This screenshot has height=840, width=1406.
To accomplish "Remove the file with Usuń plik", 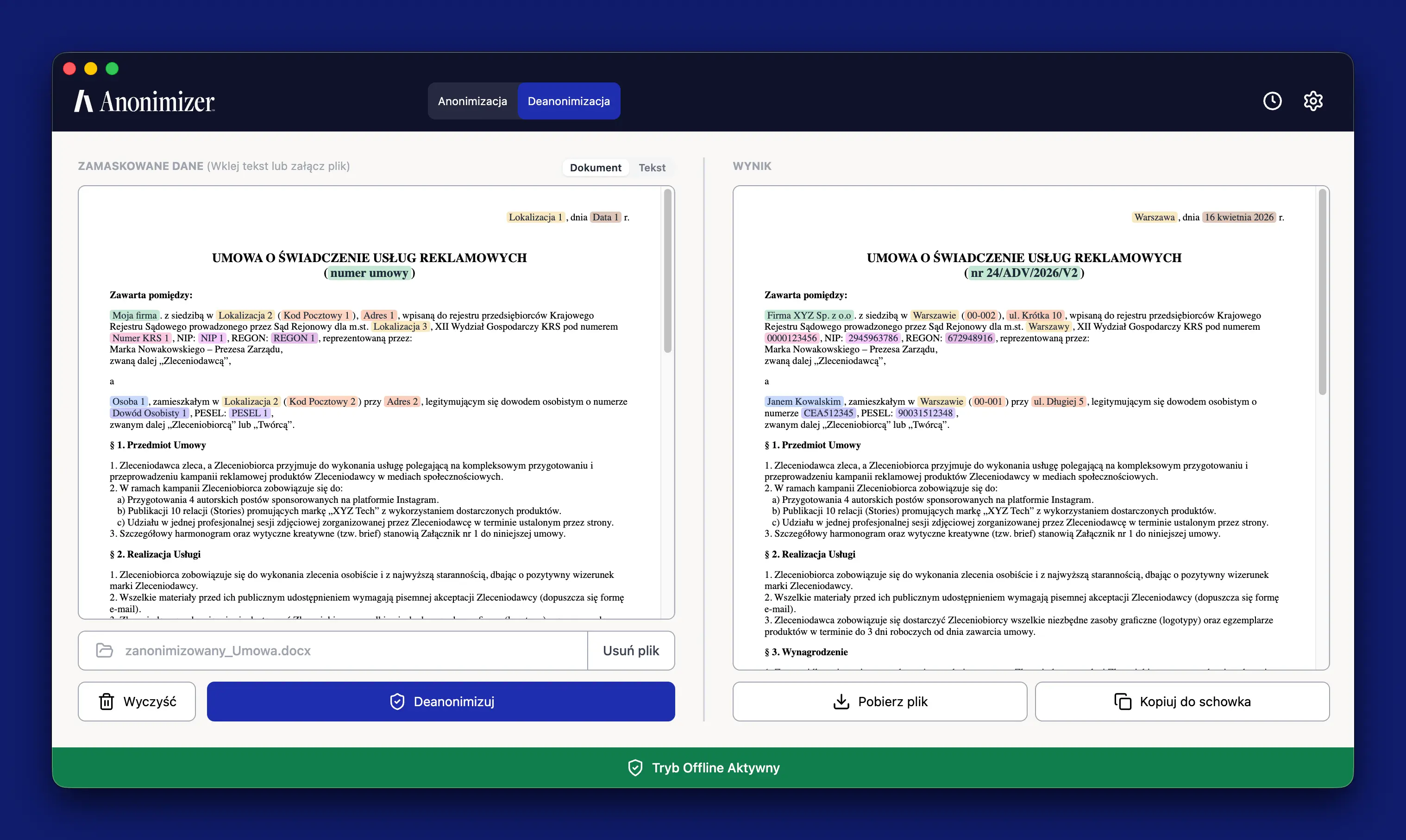I will point(631,651).
